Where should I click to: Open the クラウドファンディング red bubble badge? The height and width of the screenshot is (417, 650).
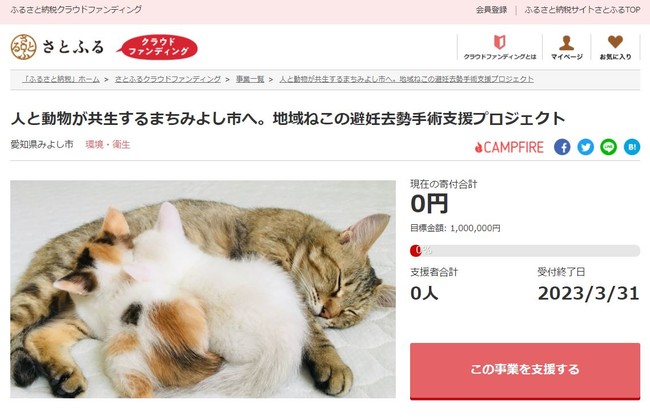pos(158,47)
